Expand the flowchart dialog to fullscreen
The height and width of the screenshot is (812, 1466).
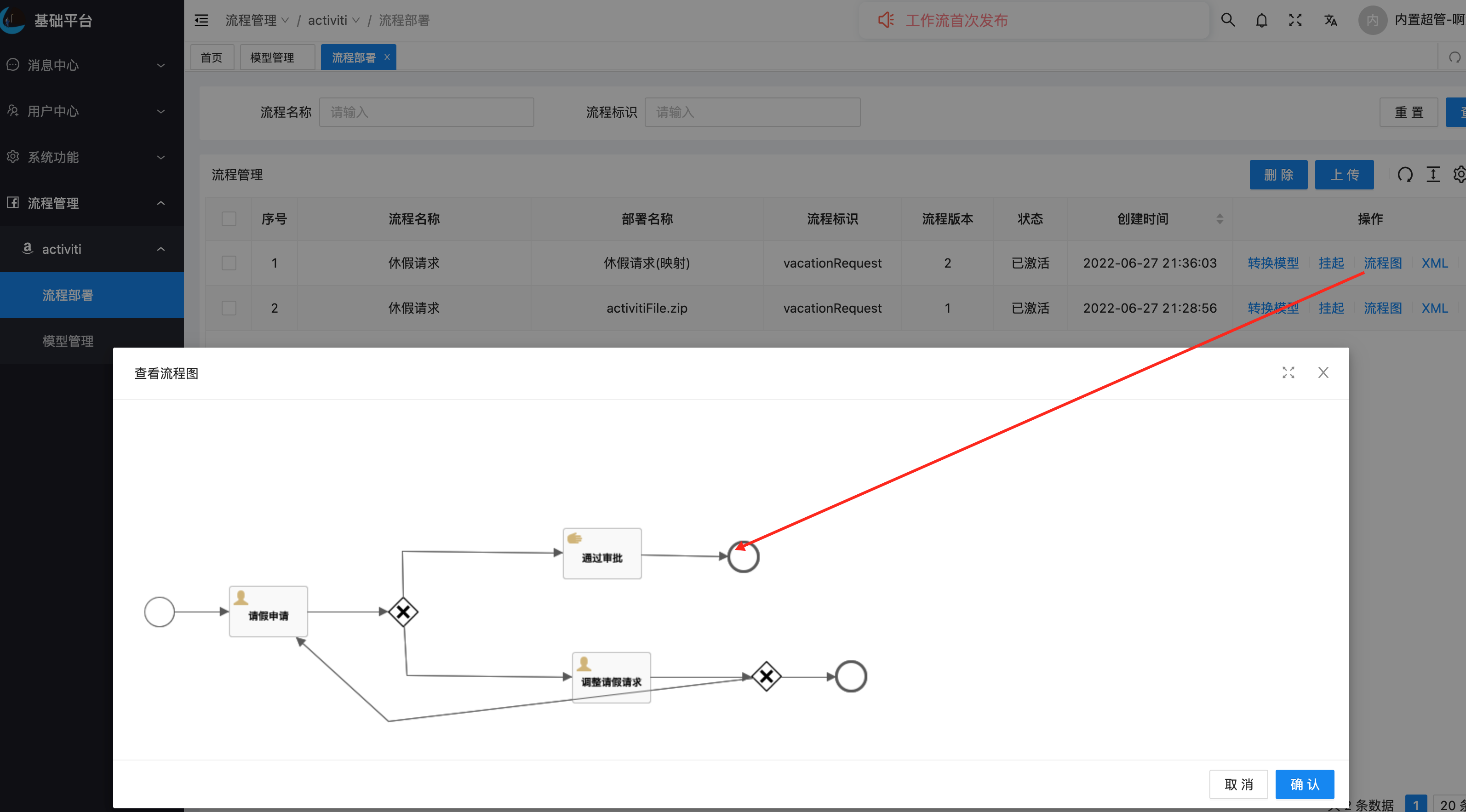(1288, 373)
